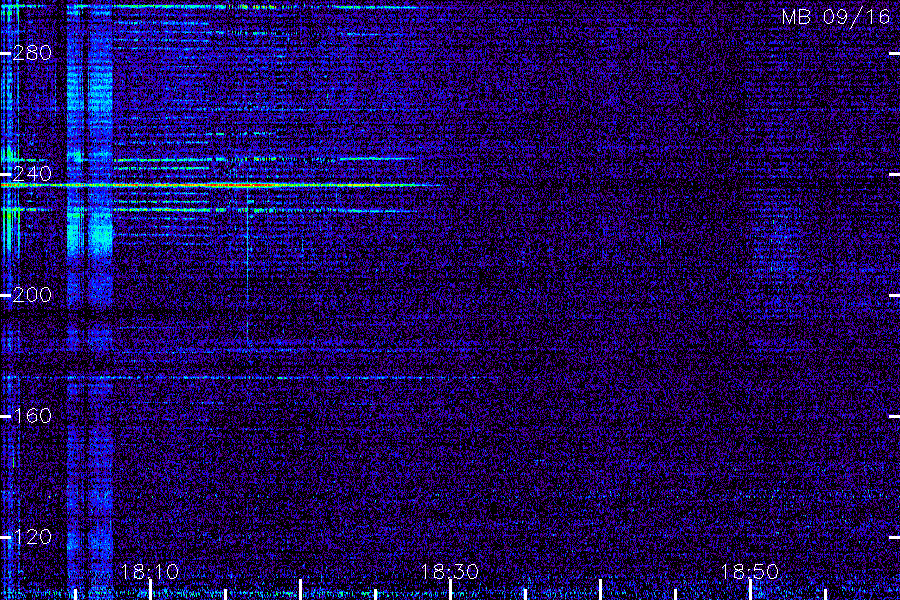Click the 18:10 time axis label
The image size is (900, 600).
pyautogui.click(x=150, y=572)
